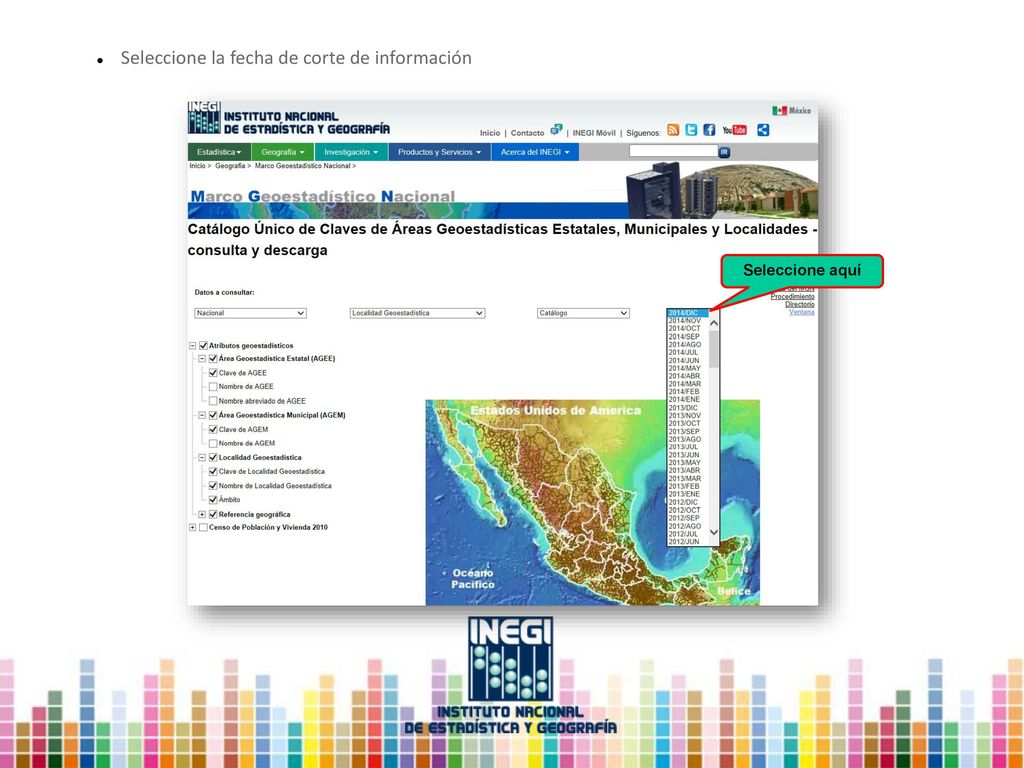Check Nombre abreviado de AGEE
Screen dimensions: 1024x768
tap(213, 401)
